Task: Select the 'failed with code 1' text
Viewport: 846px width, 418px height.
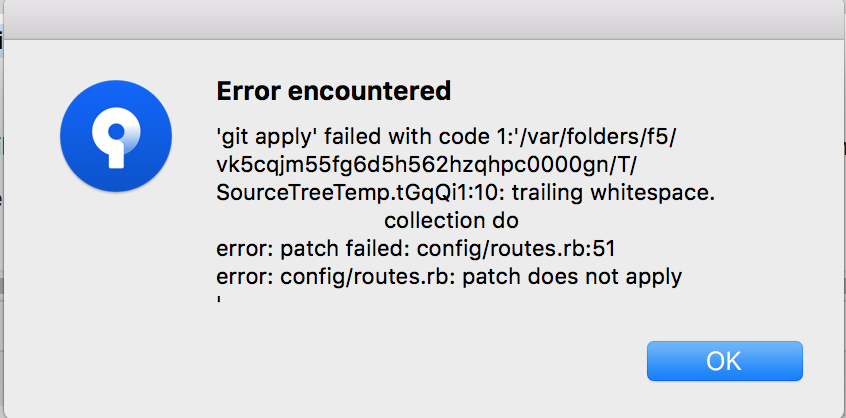Action: coord(407,138)
